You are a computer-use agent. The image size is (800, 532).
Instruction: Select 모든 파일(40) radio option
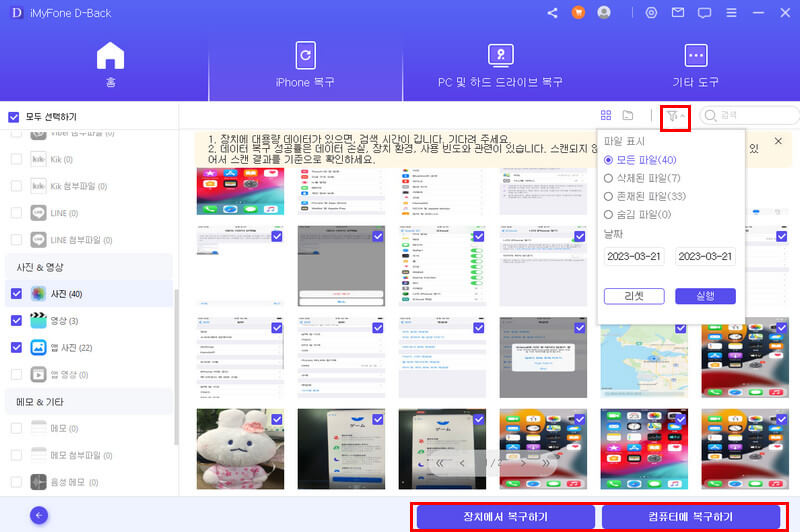608,160
